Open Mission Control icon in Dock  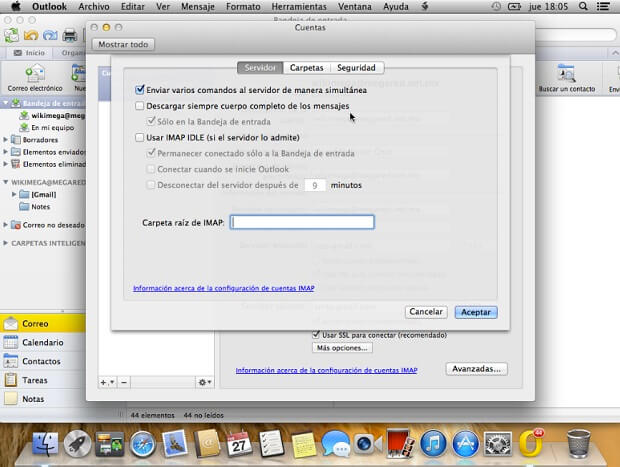[x=110, y=444]
